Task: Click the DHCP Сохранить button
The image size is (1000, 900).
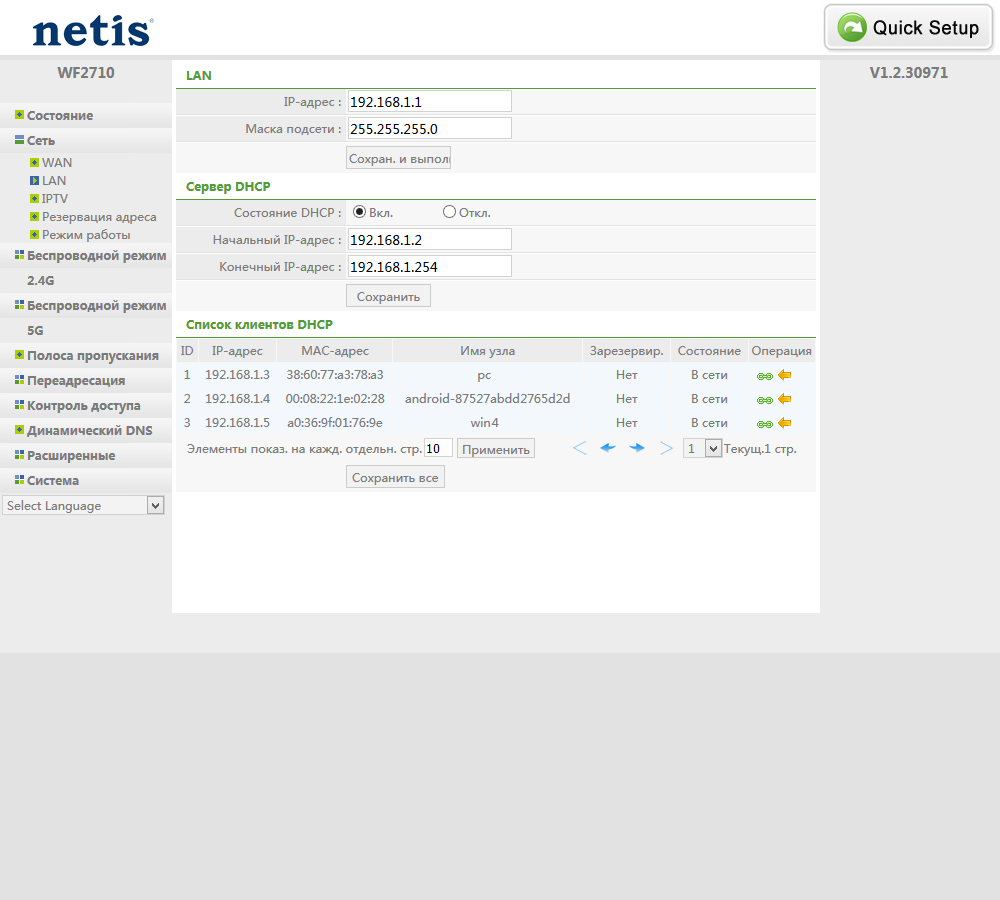Action: 388,296
